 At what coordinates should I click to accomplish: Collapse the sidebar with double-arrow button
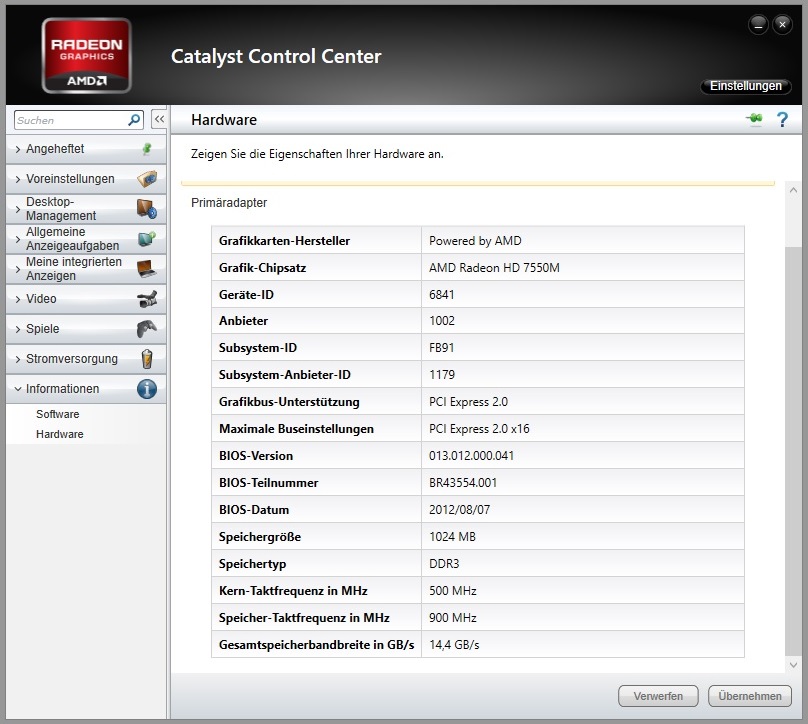pyautogui.click(x=159, y=120)
